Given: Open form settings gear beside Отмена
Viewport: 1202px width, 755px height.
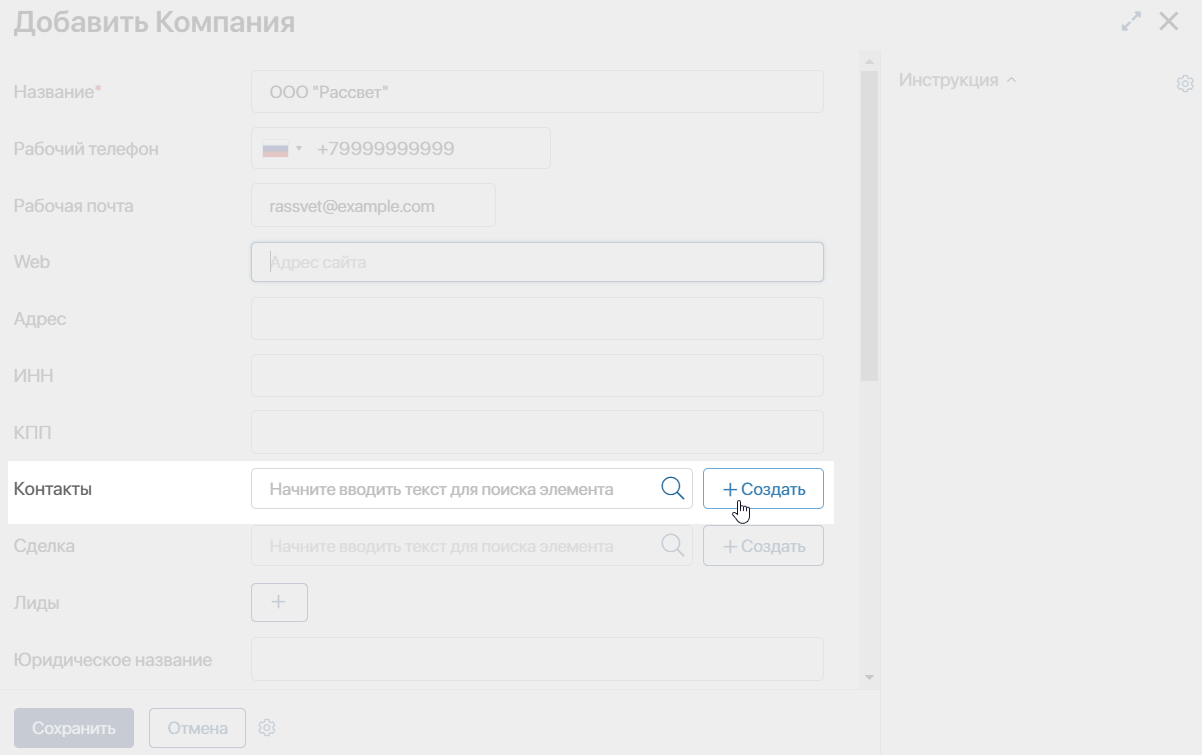Looking at the screenshot, I should [267, 728].
